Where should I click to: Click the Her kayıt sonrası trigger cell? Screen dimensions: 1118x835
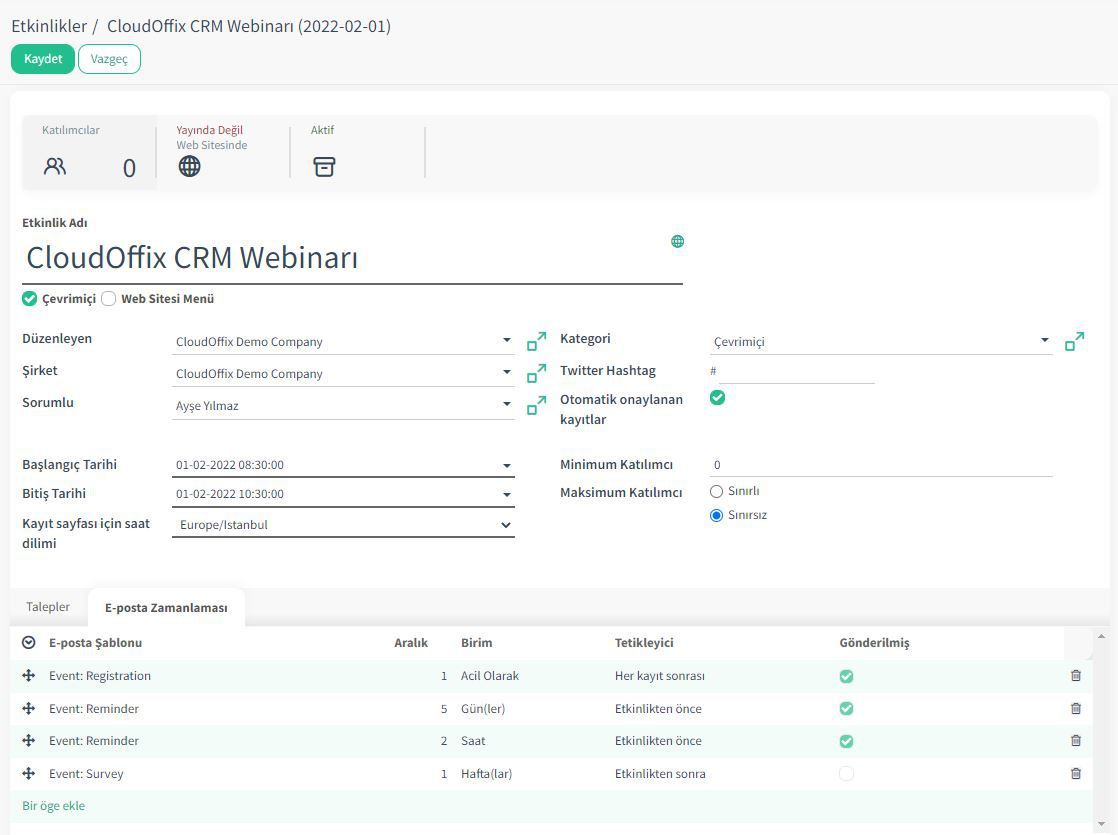coord(660,675)
